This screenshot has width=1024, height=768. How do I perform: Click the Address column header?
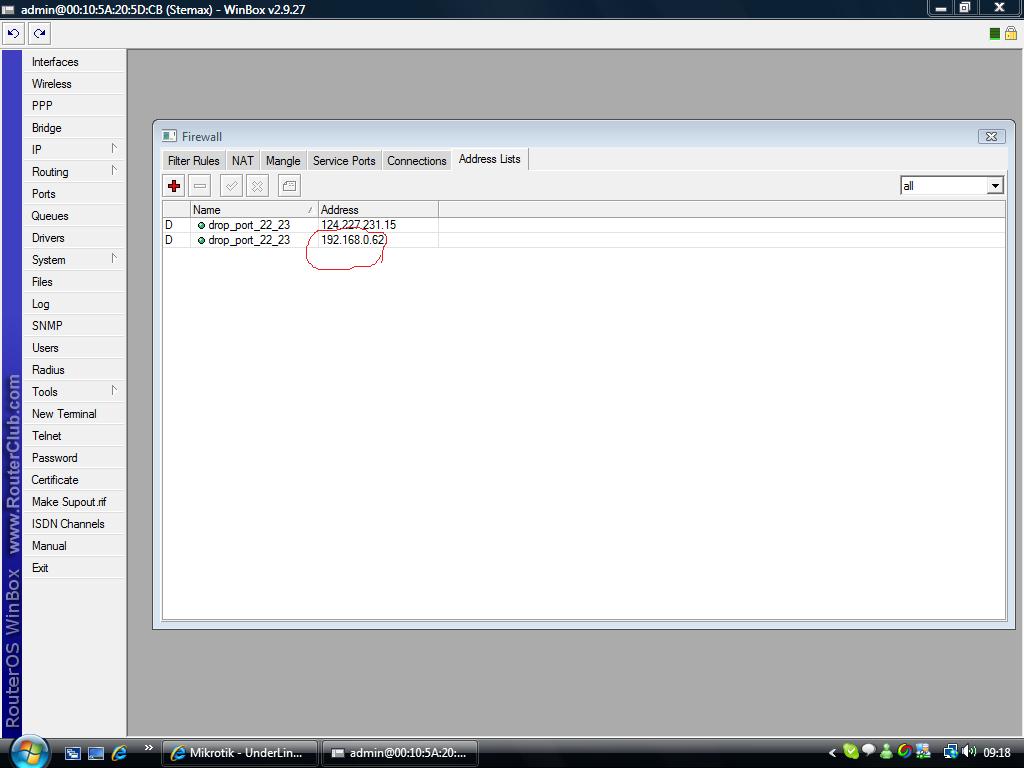pos(378,210)
